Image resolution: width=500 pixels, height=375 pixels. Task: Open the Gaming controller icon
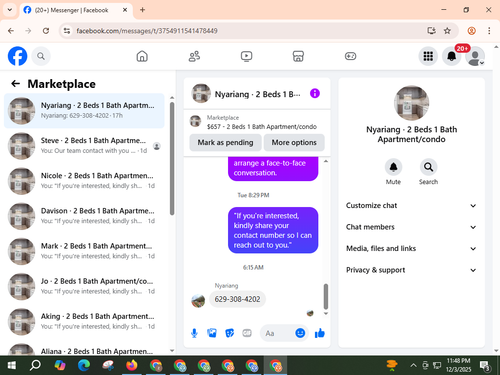[350, 56]
